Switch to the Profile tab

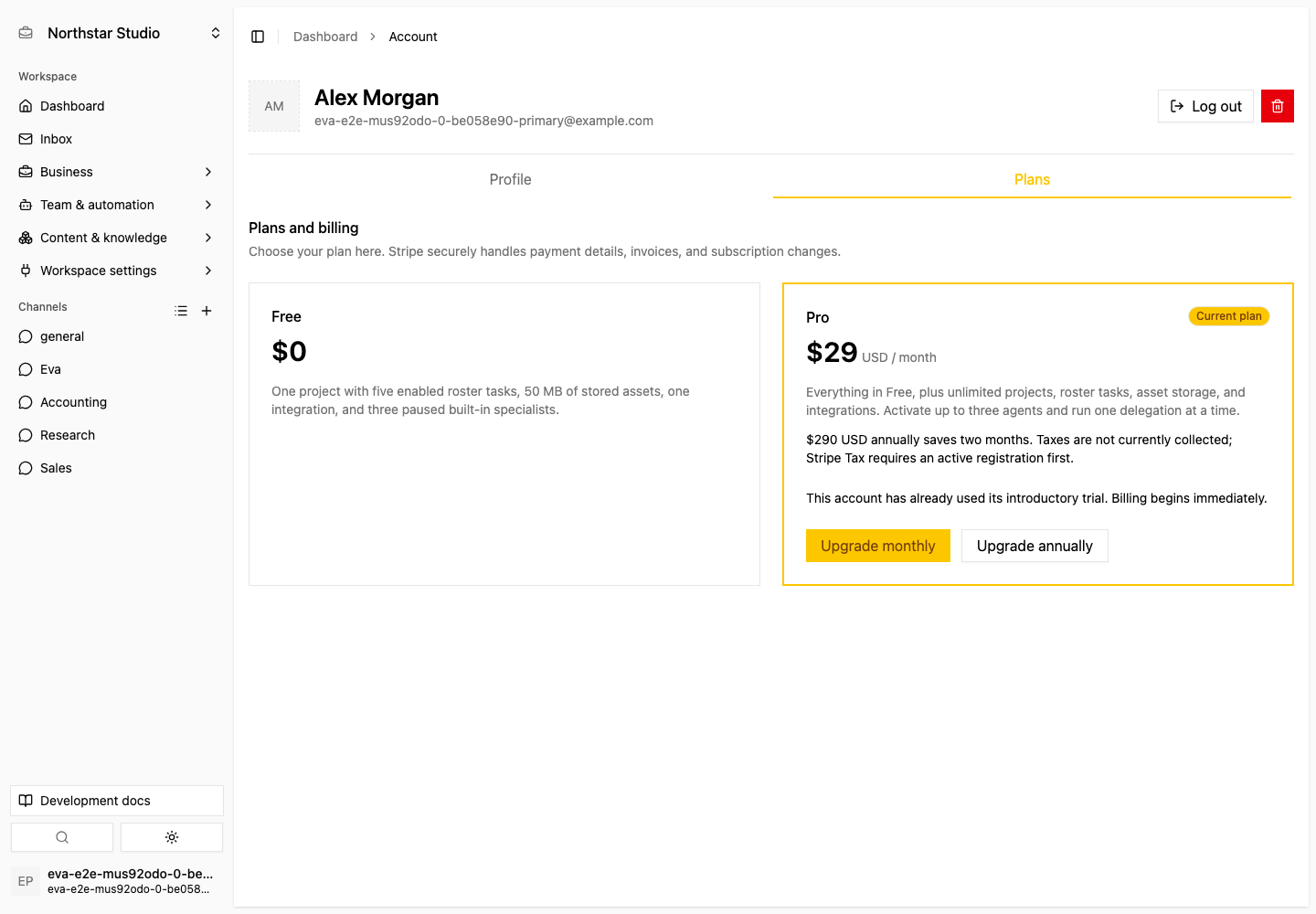[510, 180]
